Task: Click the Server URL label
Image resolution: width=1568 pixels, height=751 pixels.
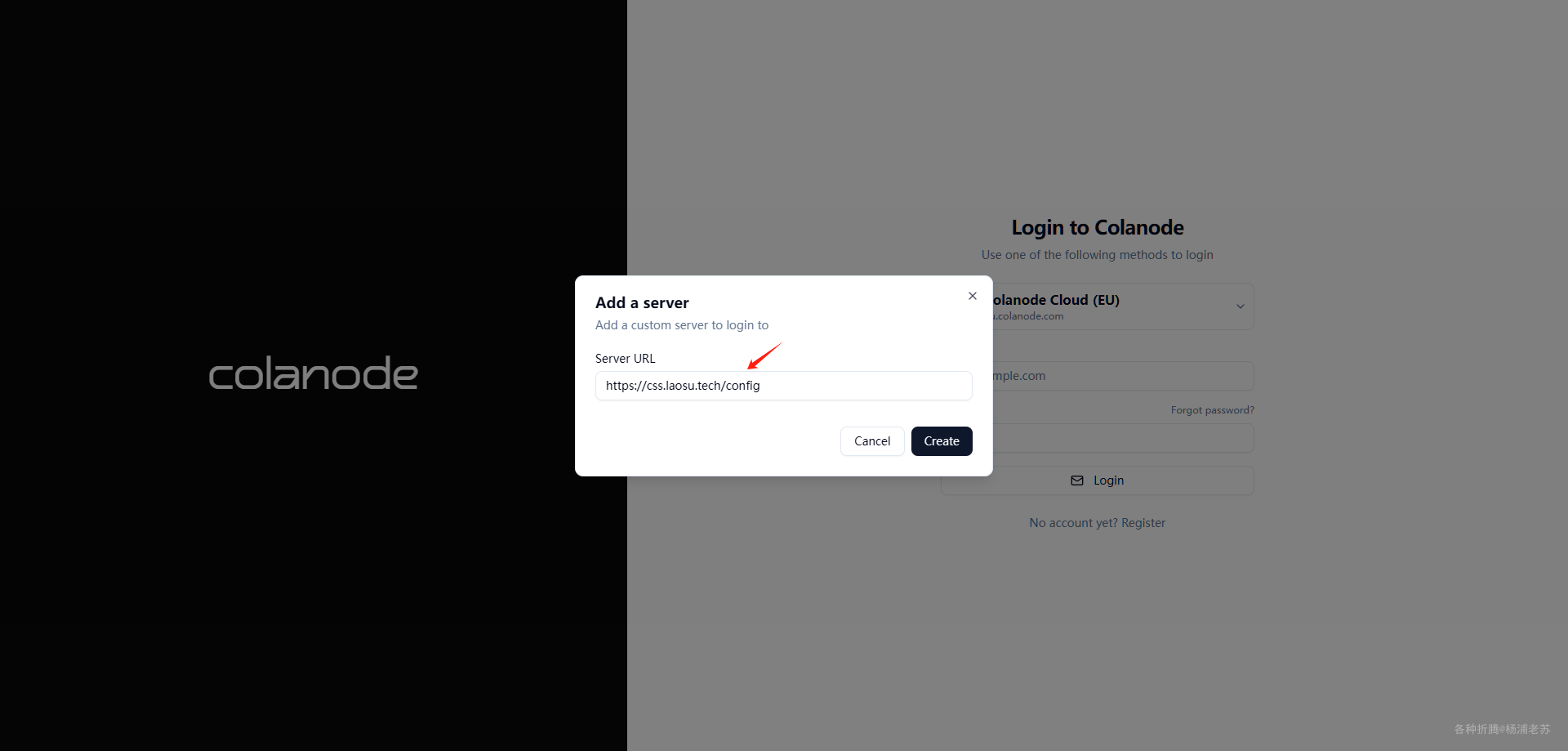Action: [625, 359]
